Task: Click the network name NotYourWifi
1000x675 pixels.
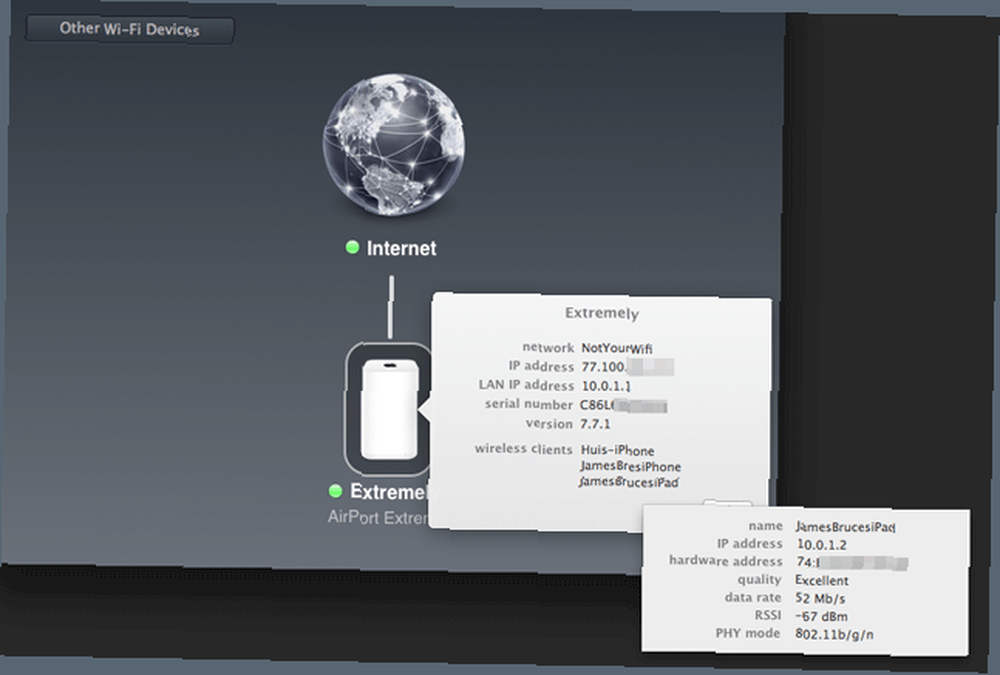Action: pyautogui.click(x=617, y=348)
